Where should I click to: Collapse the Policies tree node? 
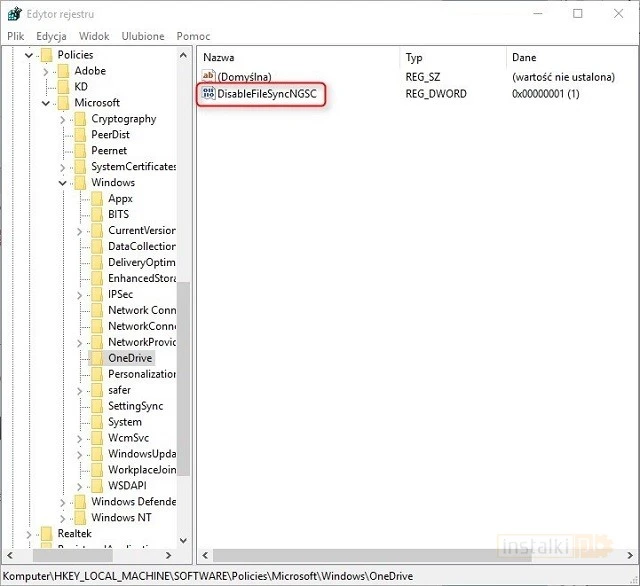pos(28,55)
